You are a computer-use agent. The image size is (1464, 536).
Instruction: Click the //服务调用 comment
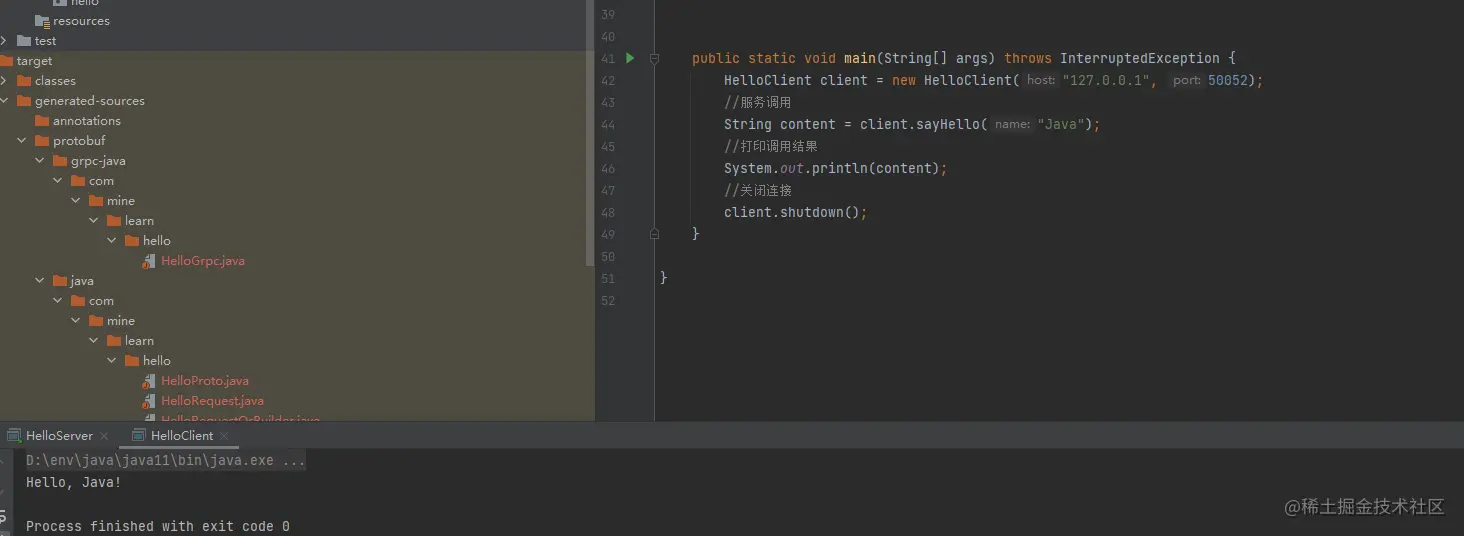[x=758, y=102]
